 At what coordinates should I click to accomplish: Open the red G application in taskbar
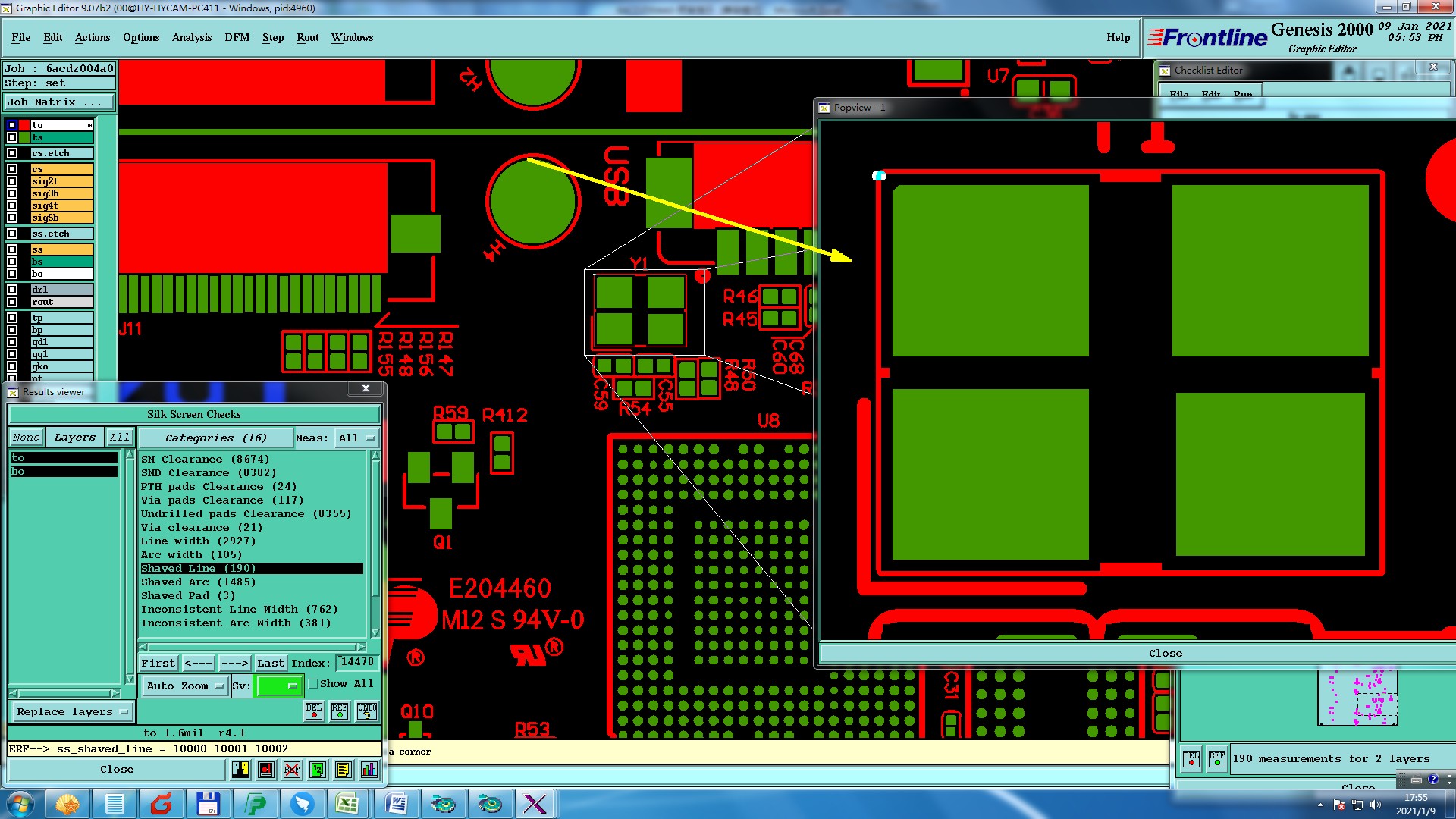162,804
